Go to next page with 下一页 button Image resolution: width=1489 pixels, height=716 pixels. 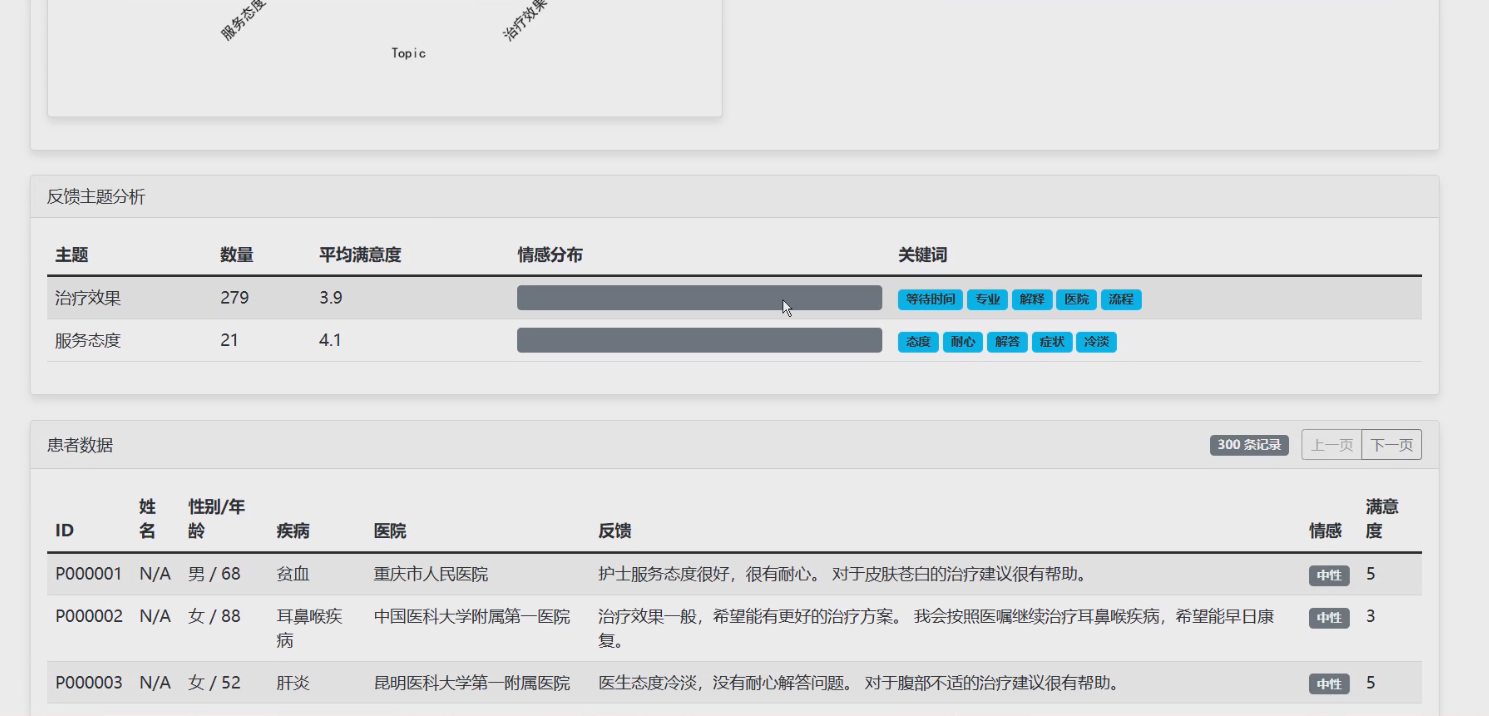click(1391, 445)
